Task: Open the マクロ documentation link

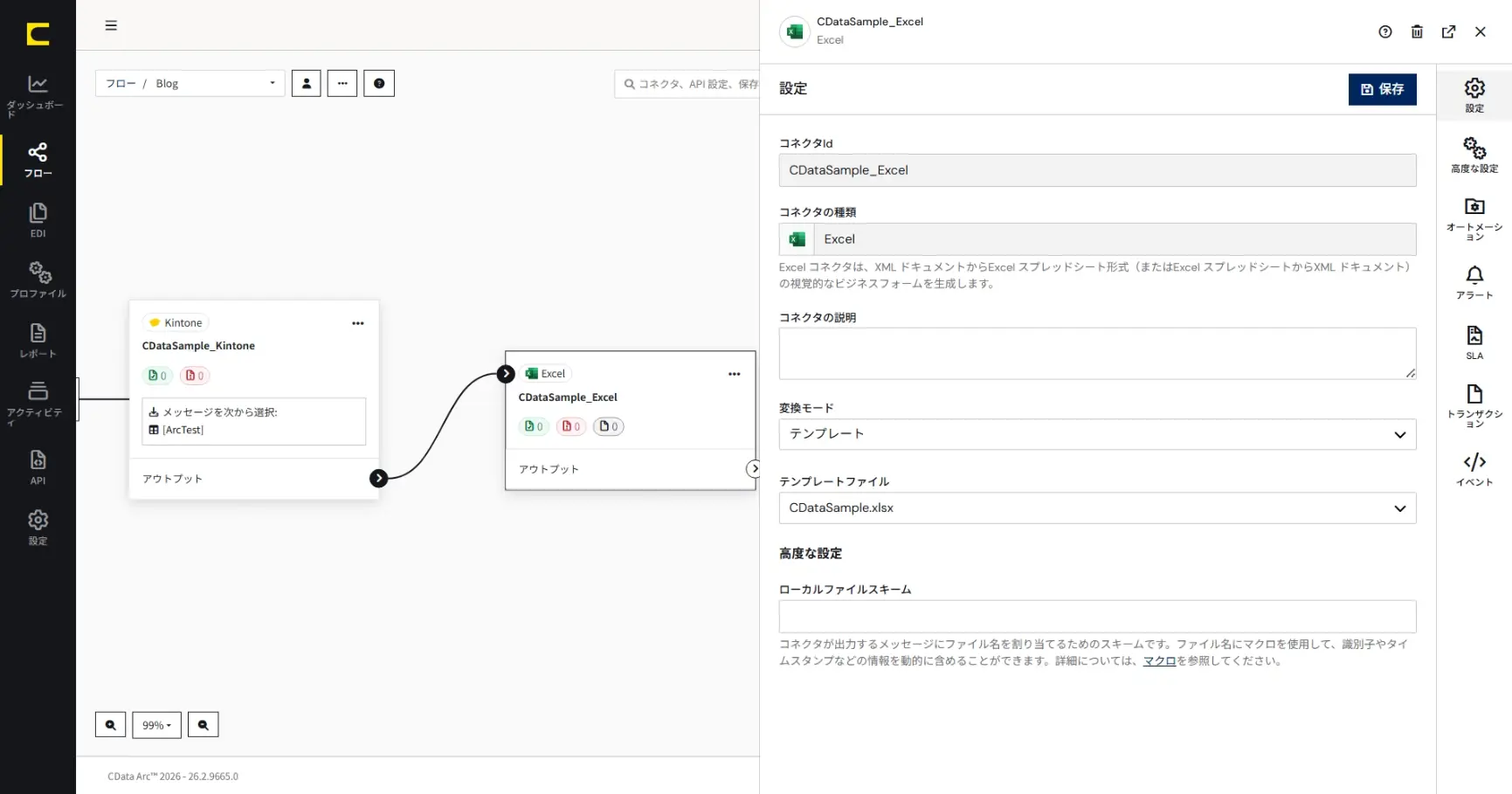Action: (1159, 661)
